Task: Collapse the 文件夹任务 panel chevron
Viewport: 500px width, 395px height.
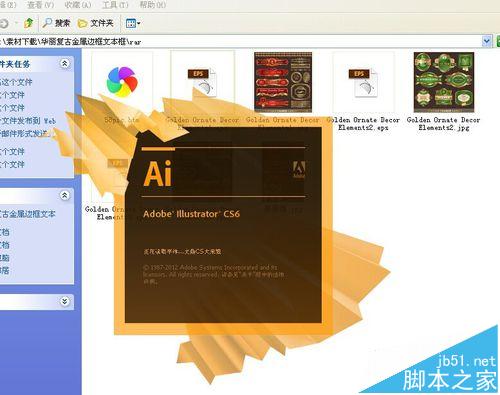Action: [64, 63]
